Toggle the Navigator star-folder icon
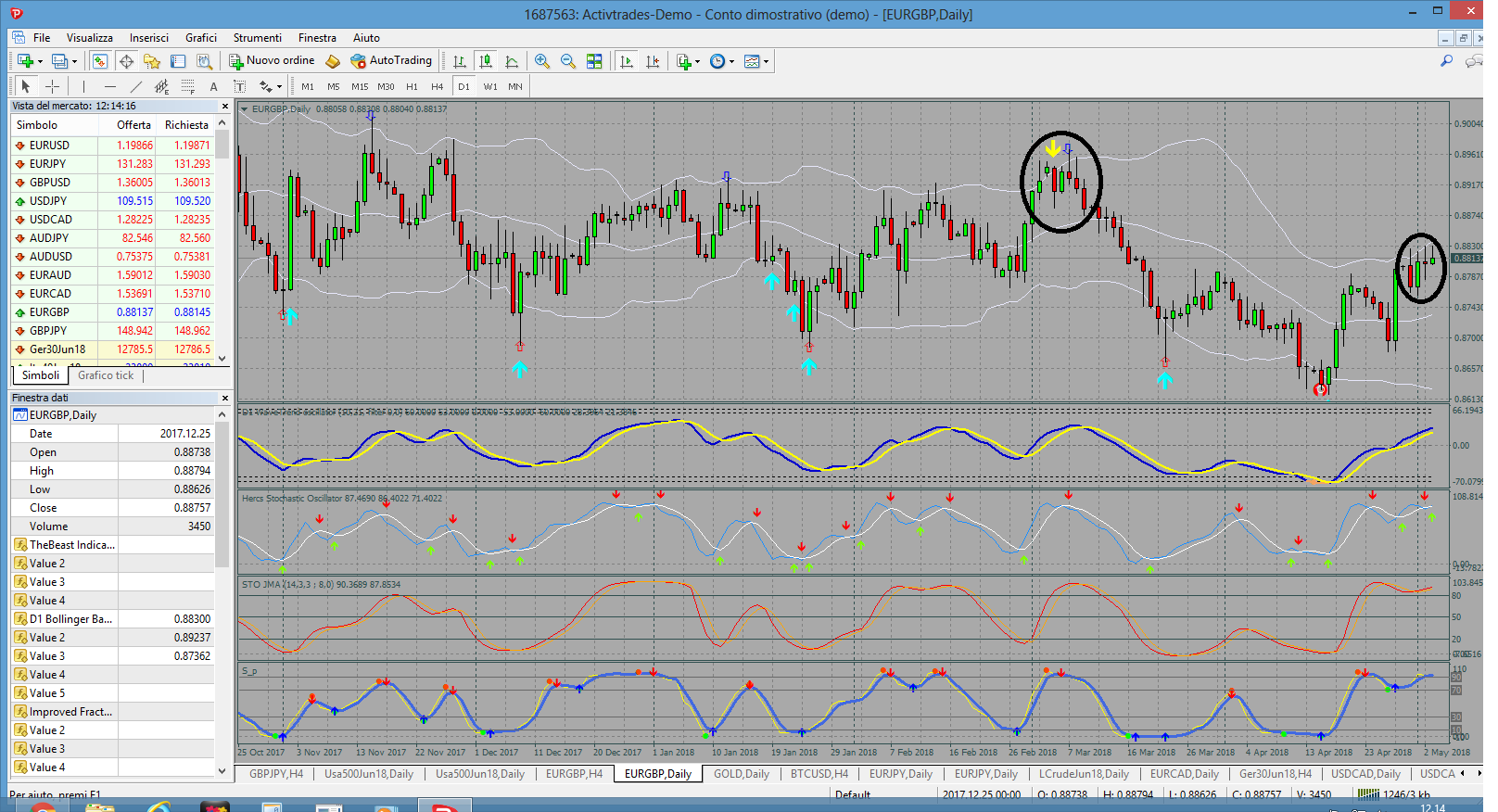Image resolution: width=1498 pixels, height=812 pixels. point(152,61)
